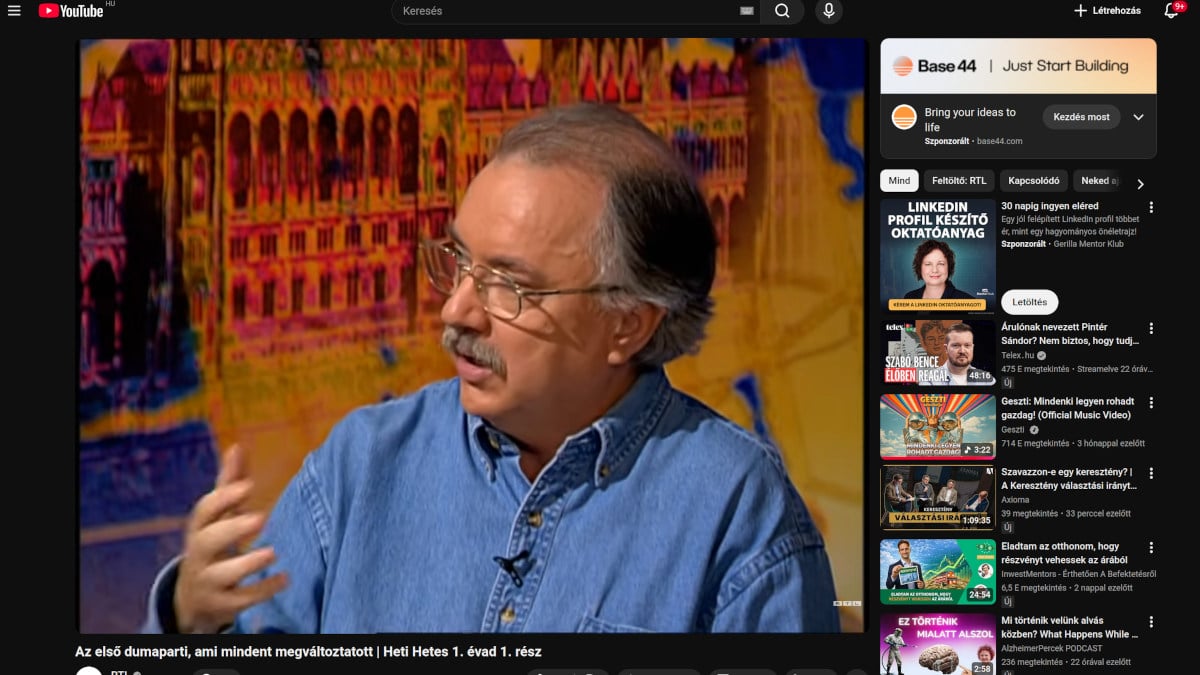
Task: Open options for Geszti video
Action: coord(1151,403)
